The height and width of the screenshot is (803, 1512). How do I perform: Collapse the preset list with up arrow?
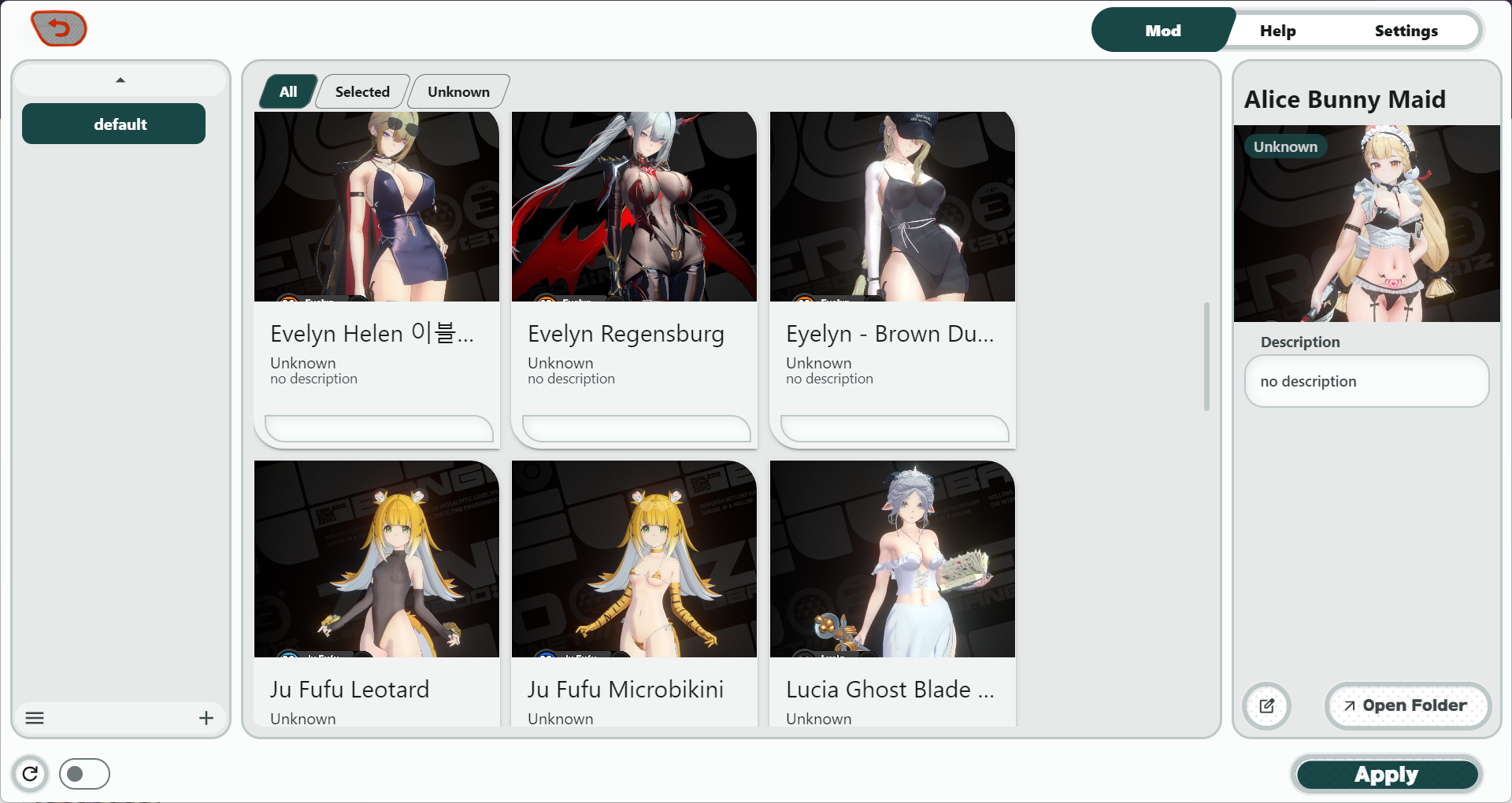[x=120, y=80]
